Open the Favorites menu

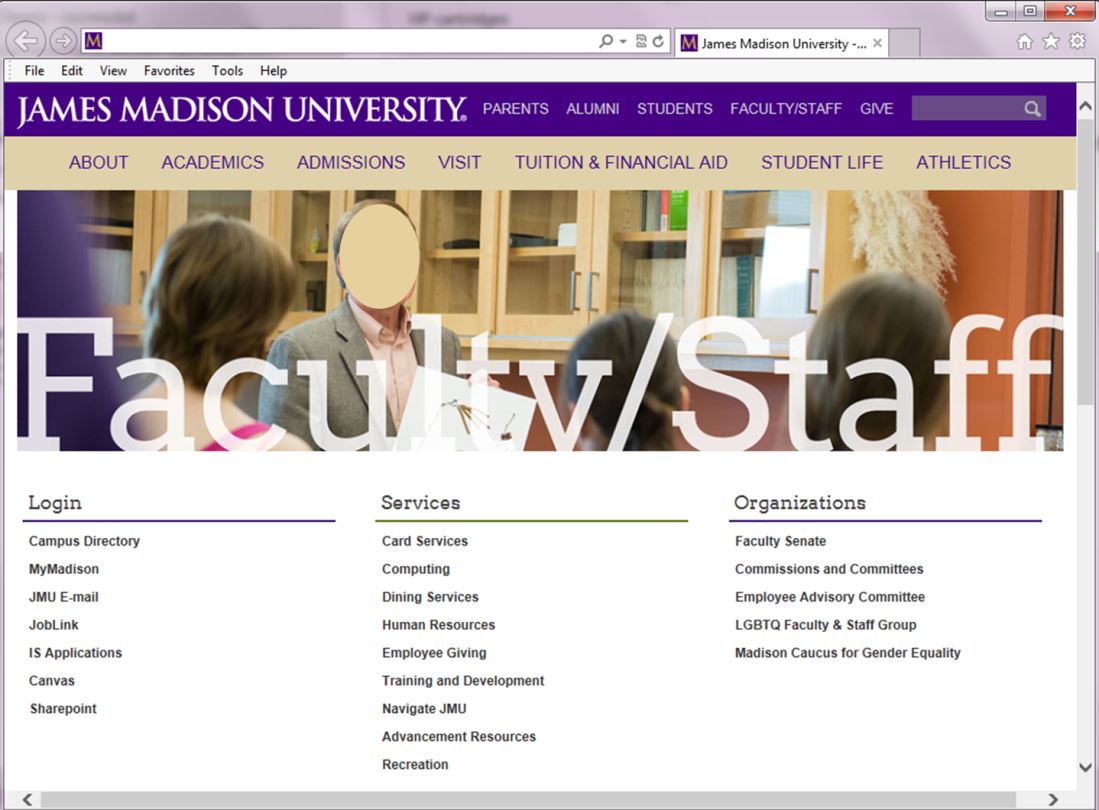point(169,71)
